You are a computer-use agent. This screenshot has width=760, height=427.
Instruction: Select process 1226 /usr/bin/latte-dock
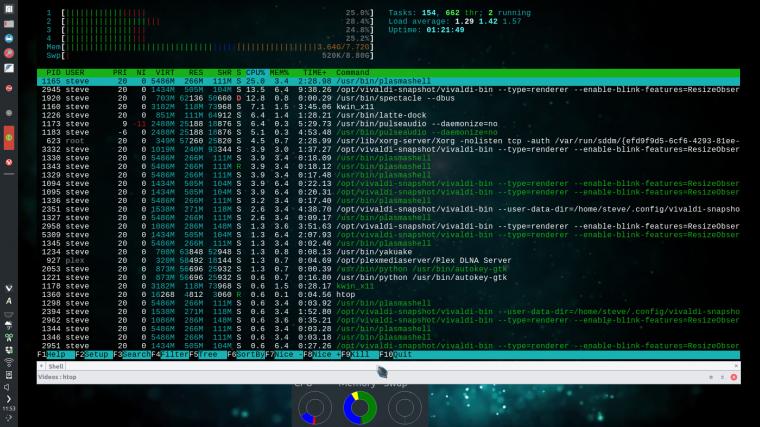click(x=388, y=115)
